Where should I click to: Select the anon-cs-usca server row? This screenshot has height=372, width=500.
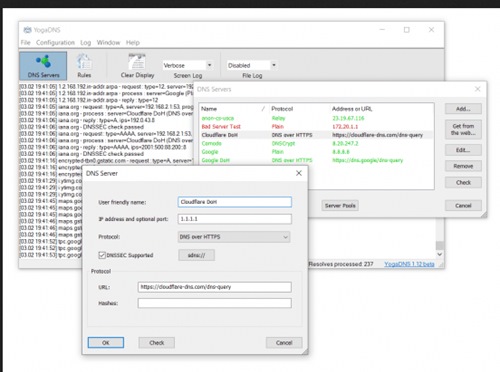point(316,118)
